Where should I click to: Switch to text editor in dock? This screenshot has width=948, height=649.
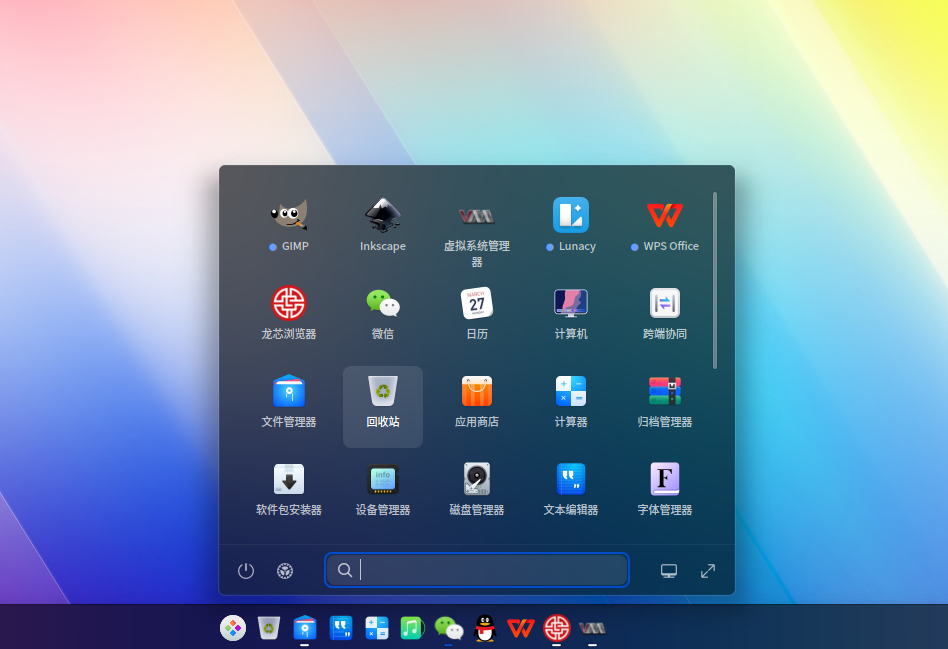(341, 628)
